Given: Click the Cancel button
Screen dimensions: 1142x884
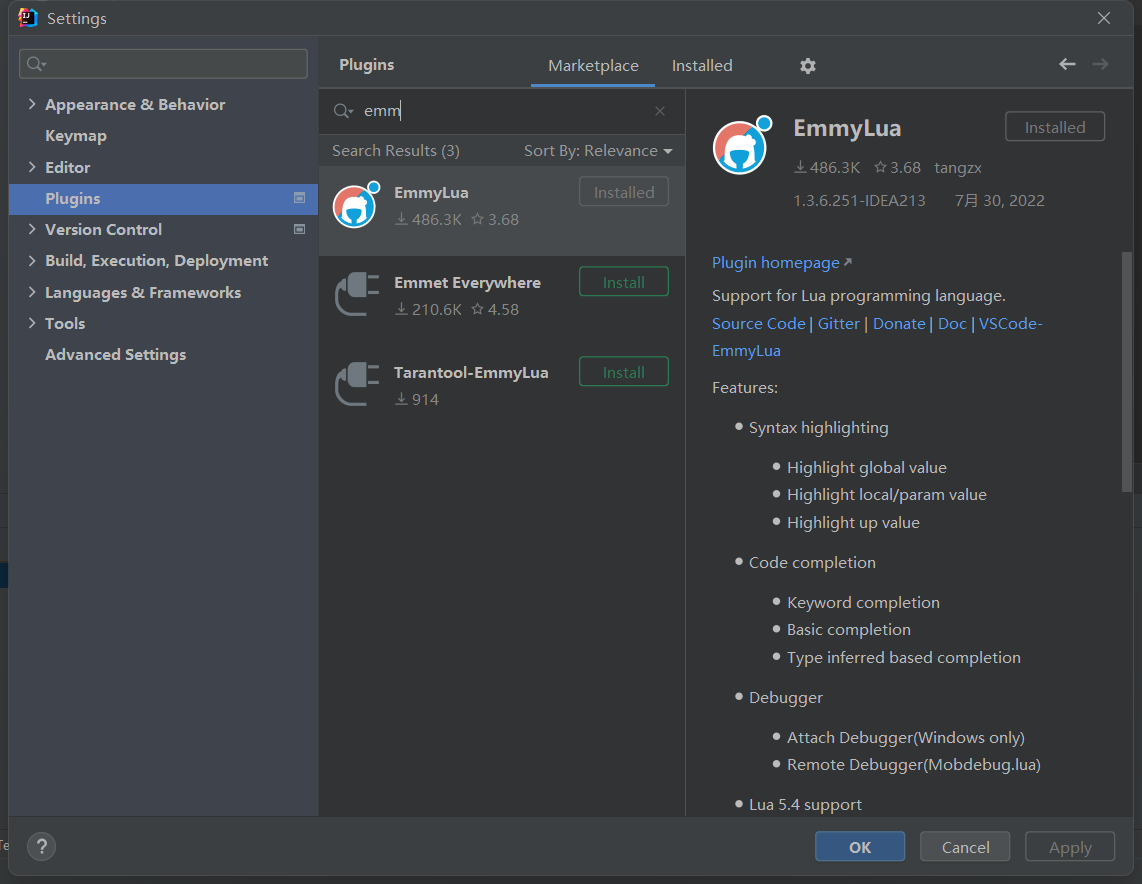Looking at the screenshot, I should tap(965, 846).
